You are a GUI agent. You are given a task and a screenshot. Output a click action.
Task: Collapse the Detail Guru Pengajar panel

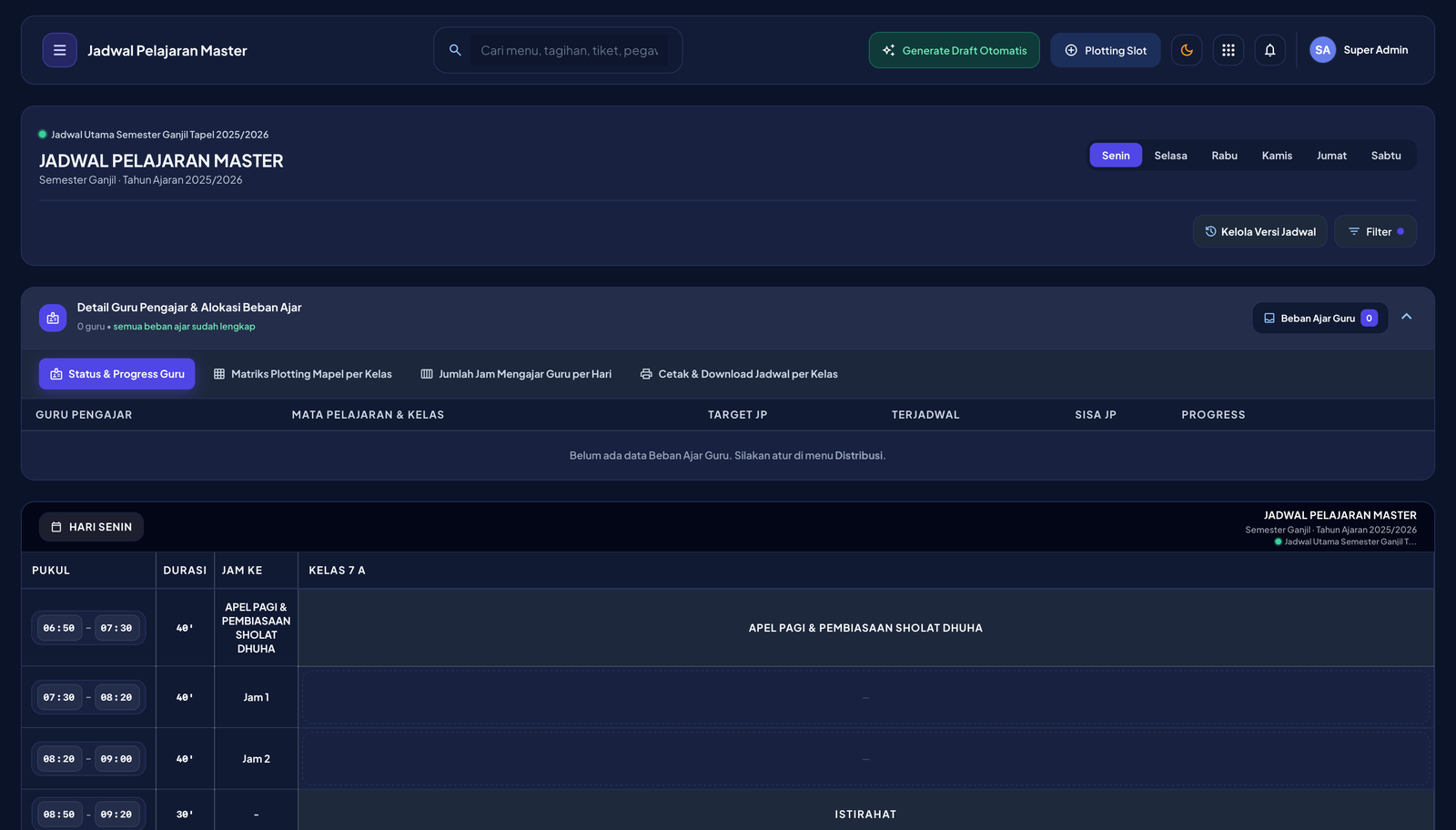(1407, 317)
